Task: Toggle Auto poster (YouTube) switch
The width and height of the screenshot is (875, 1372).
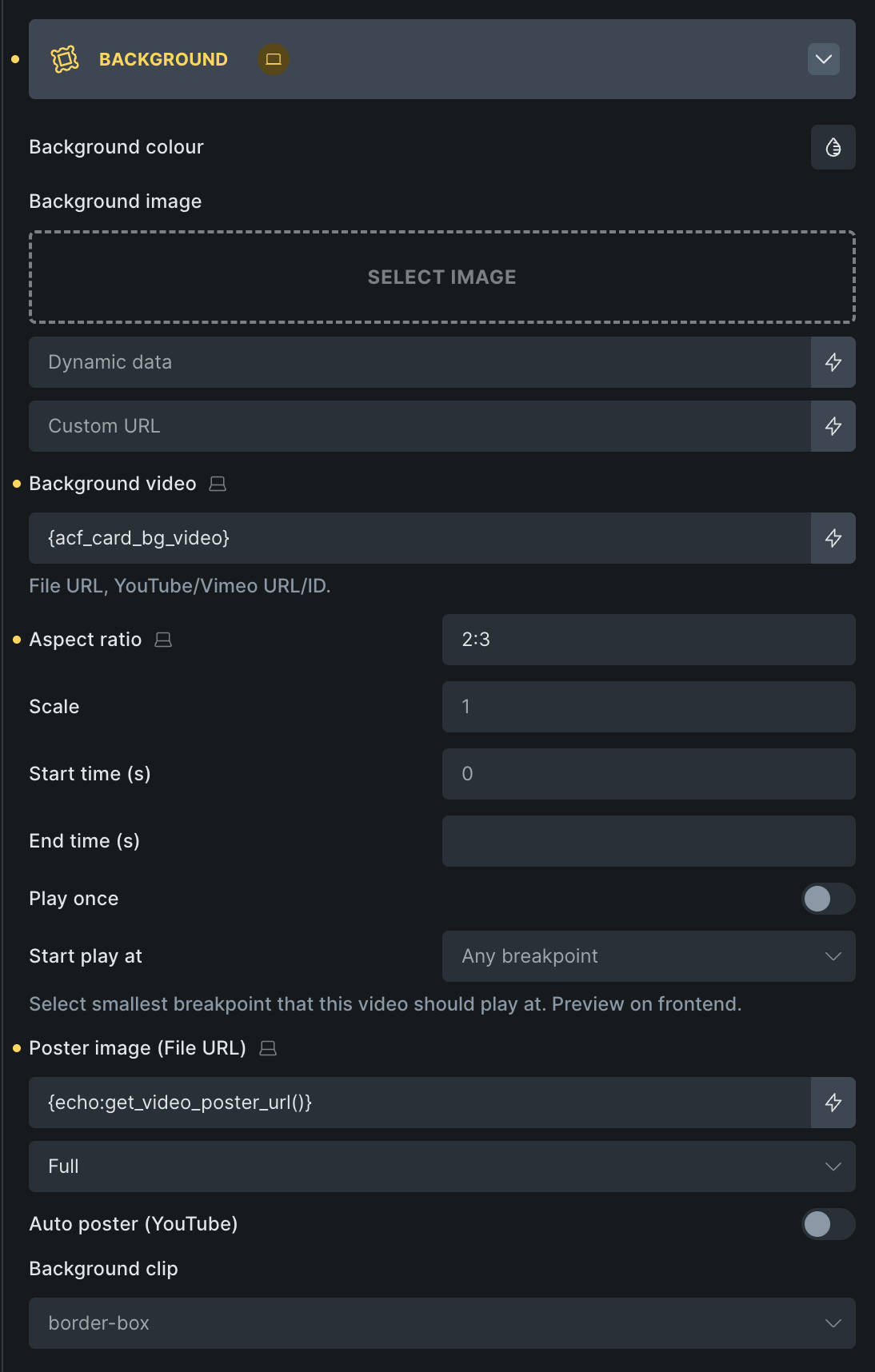Action: pyautogui.click(x=828, y=1224)
